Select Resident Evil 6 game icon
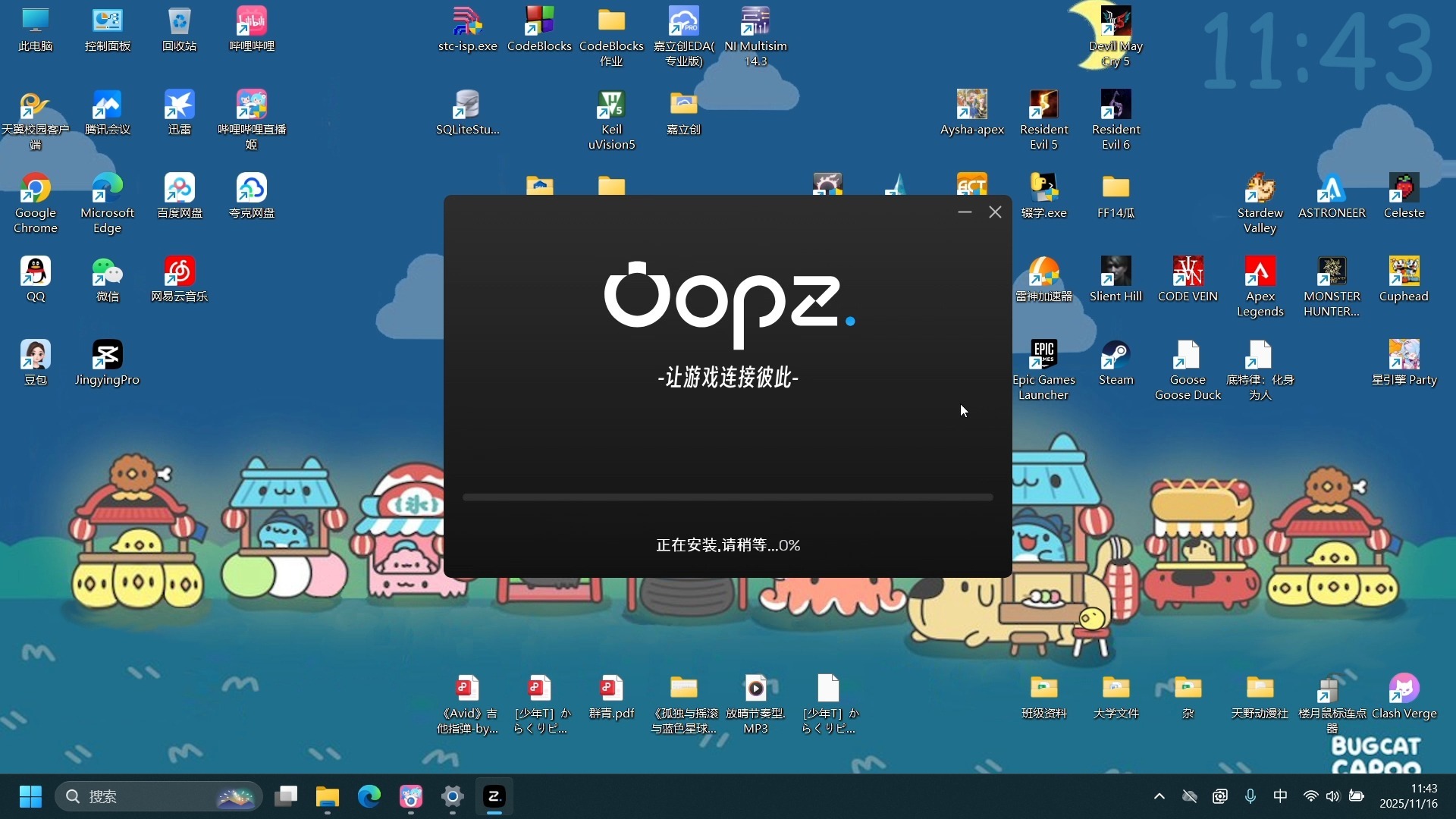This screenshot has height=819, width=1456. [x=1116, y=121]
